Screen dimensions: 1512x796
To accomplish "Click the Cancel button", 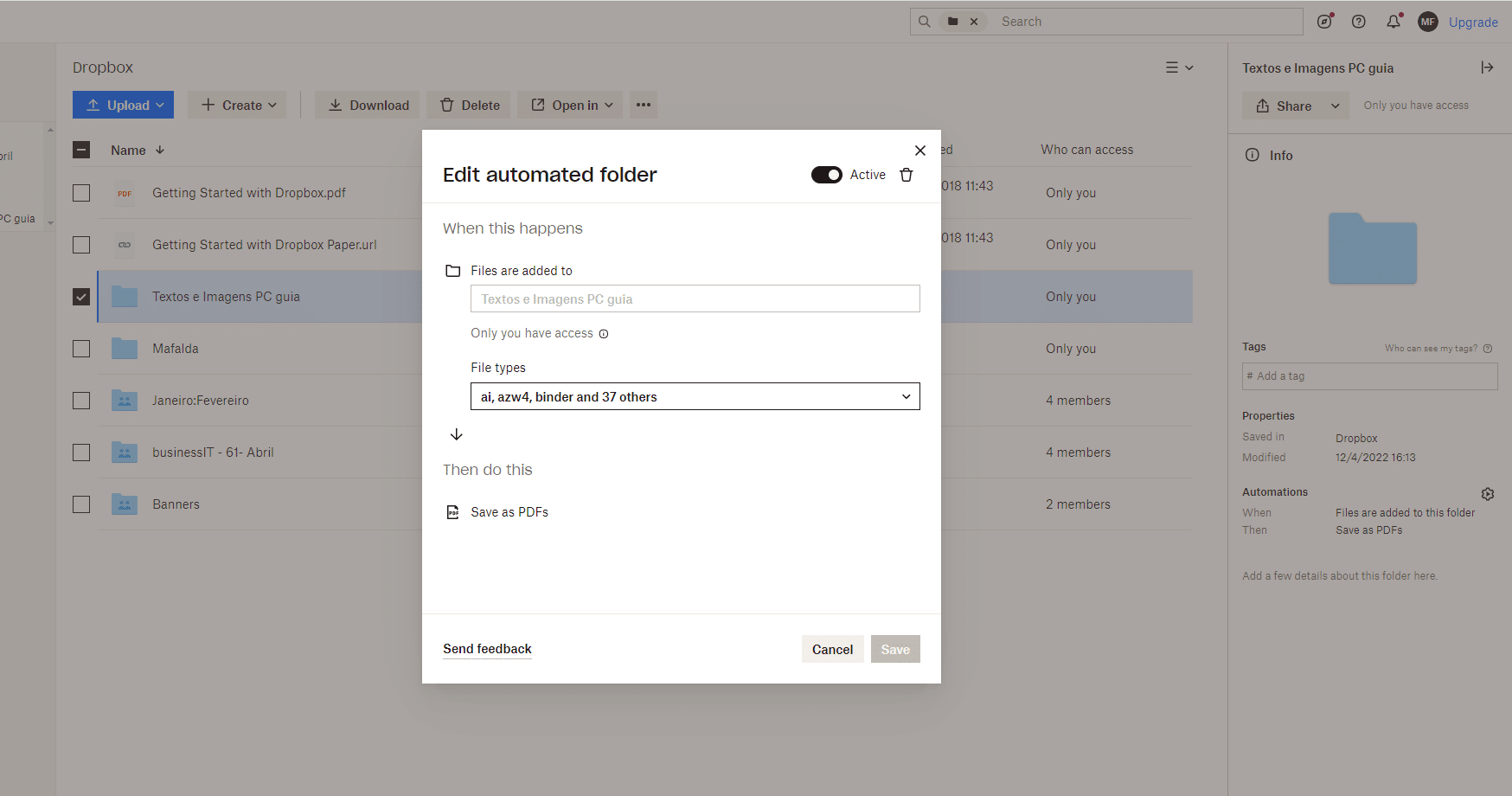I will pyautogui.click(x=832, y=650).
